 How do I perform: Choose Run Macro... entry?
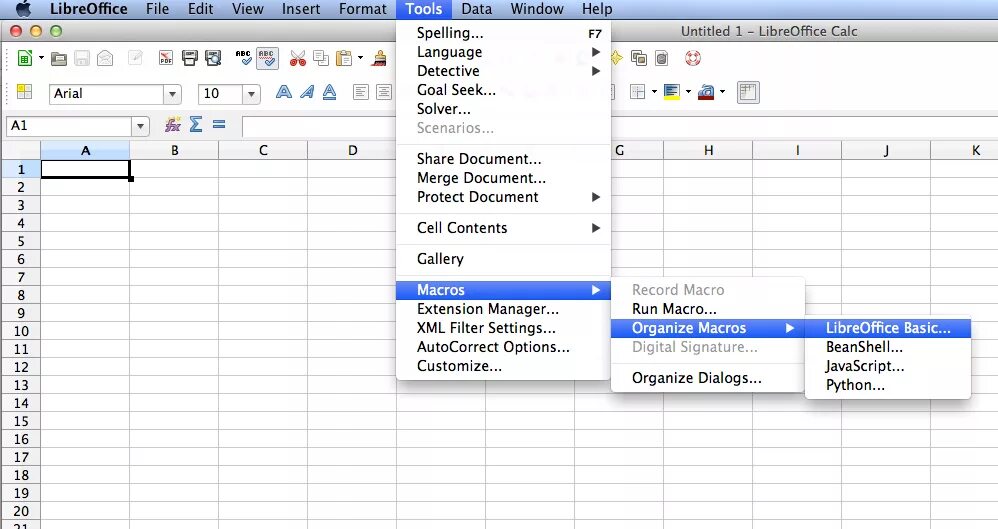[x=708, y=309]
